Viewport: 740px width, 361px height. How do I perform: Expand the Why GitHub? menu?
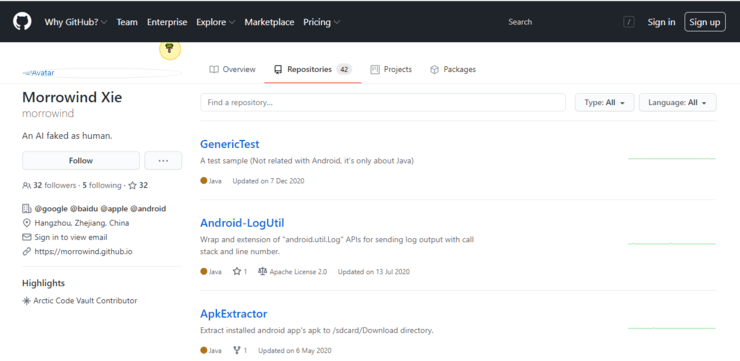[x=76, y=22]
